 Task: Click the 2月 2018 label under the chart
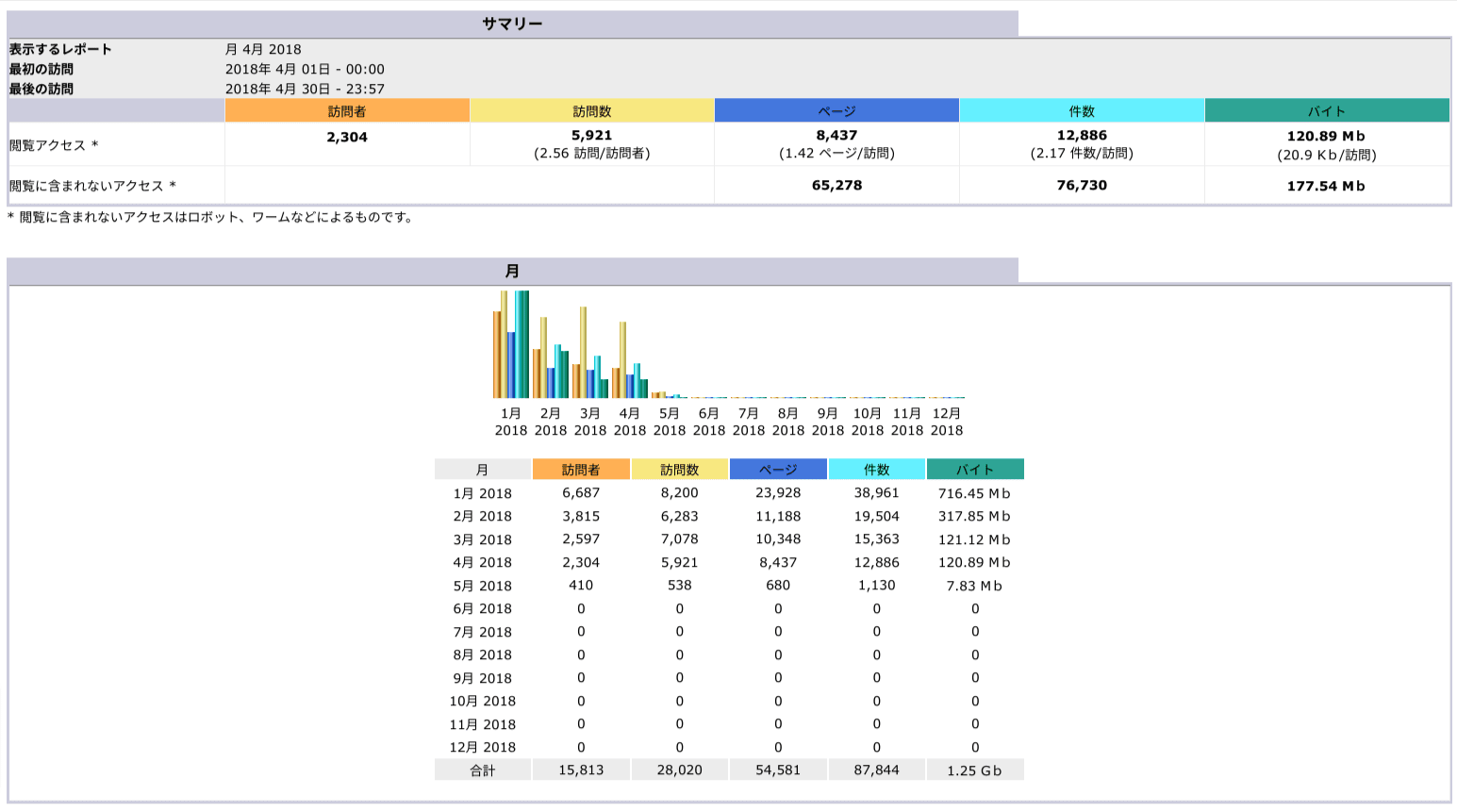click(551, 422)
